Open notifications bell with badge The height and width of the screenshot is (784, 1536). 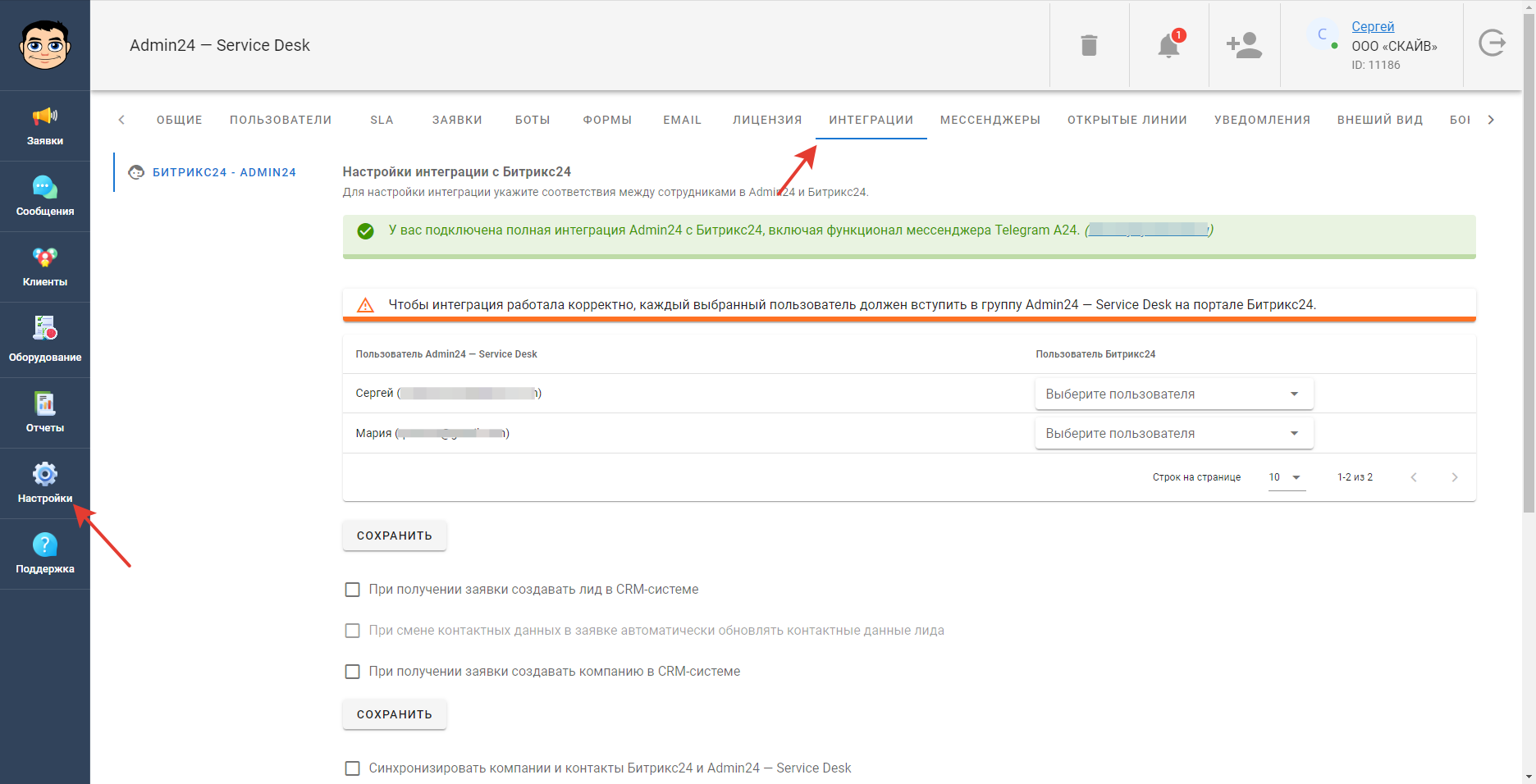pyautogui.click(x=1169, y=45)
